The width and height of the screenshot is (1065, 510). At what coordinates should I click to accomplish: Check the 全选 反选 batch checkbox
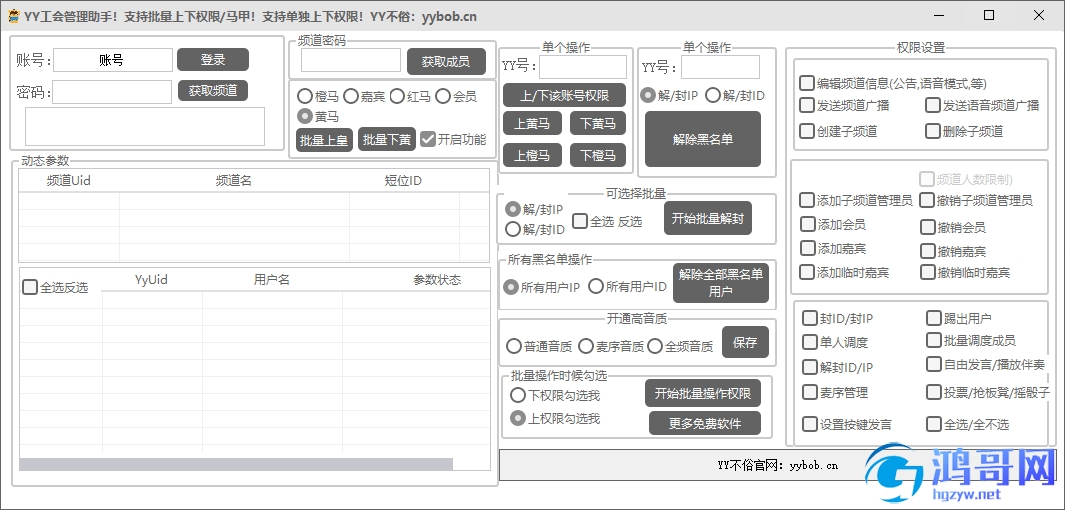580,221
